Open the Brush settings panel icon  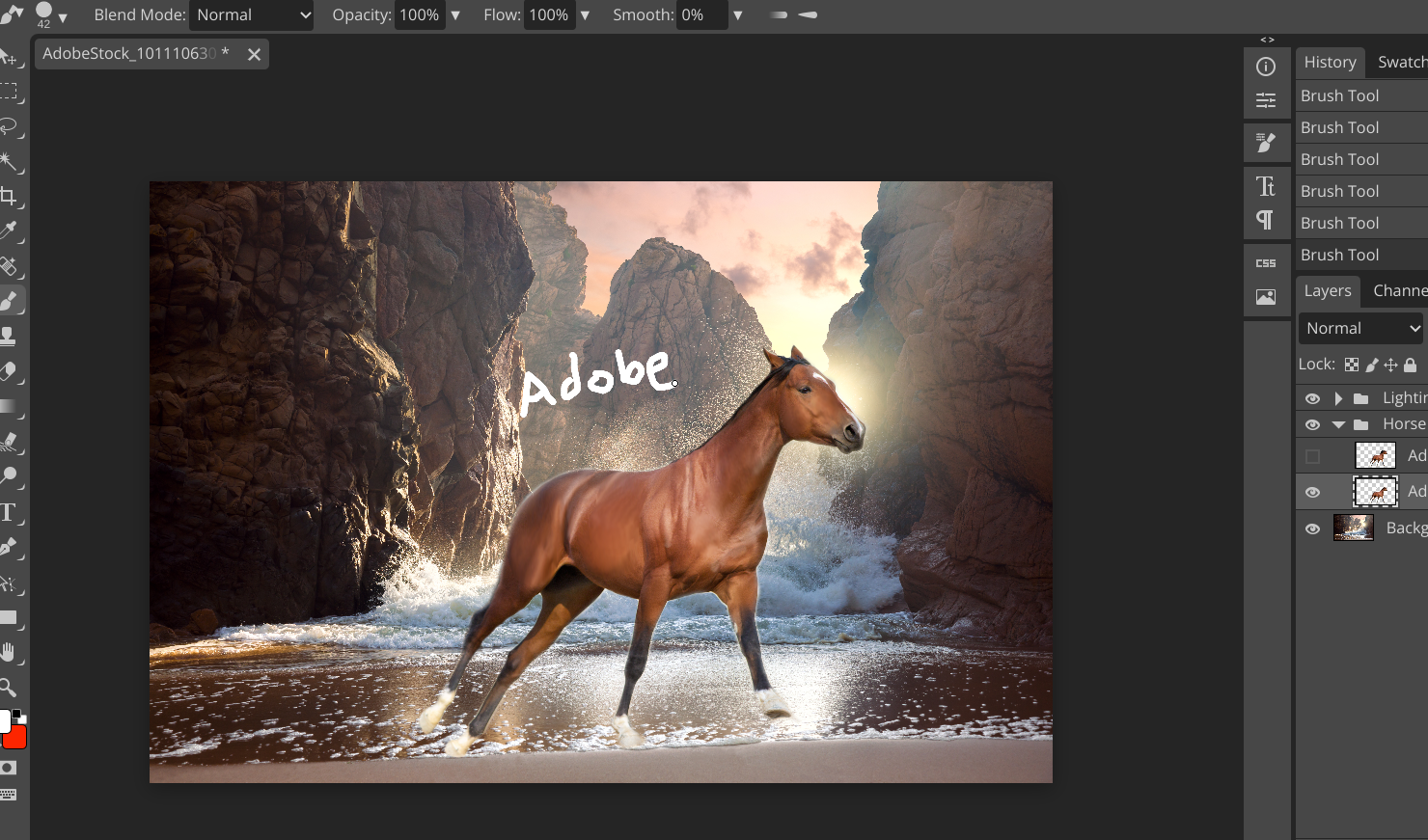point(1266,143)
